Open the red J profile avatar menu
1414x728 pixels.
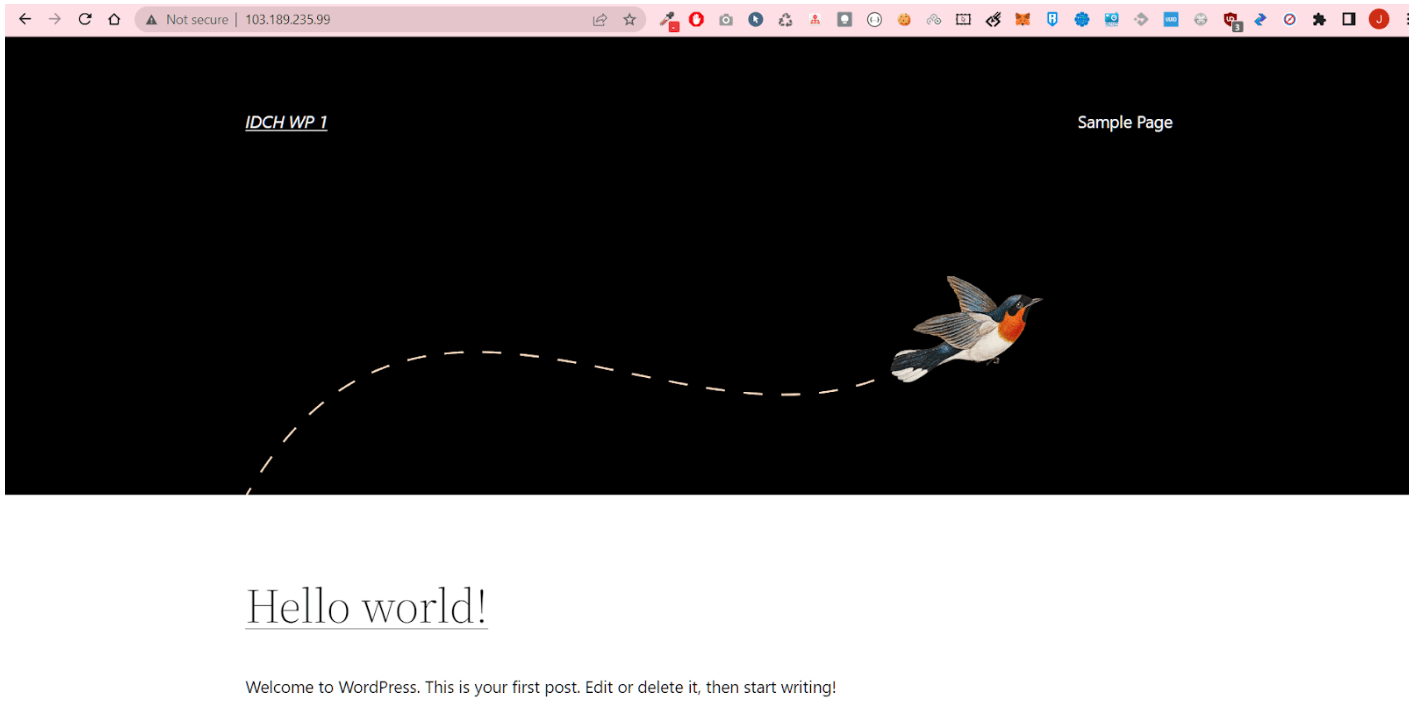[1379, 19]
